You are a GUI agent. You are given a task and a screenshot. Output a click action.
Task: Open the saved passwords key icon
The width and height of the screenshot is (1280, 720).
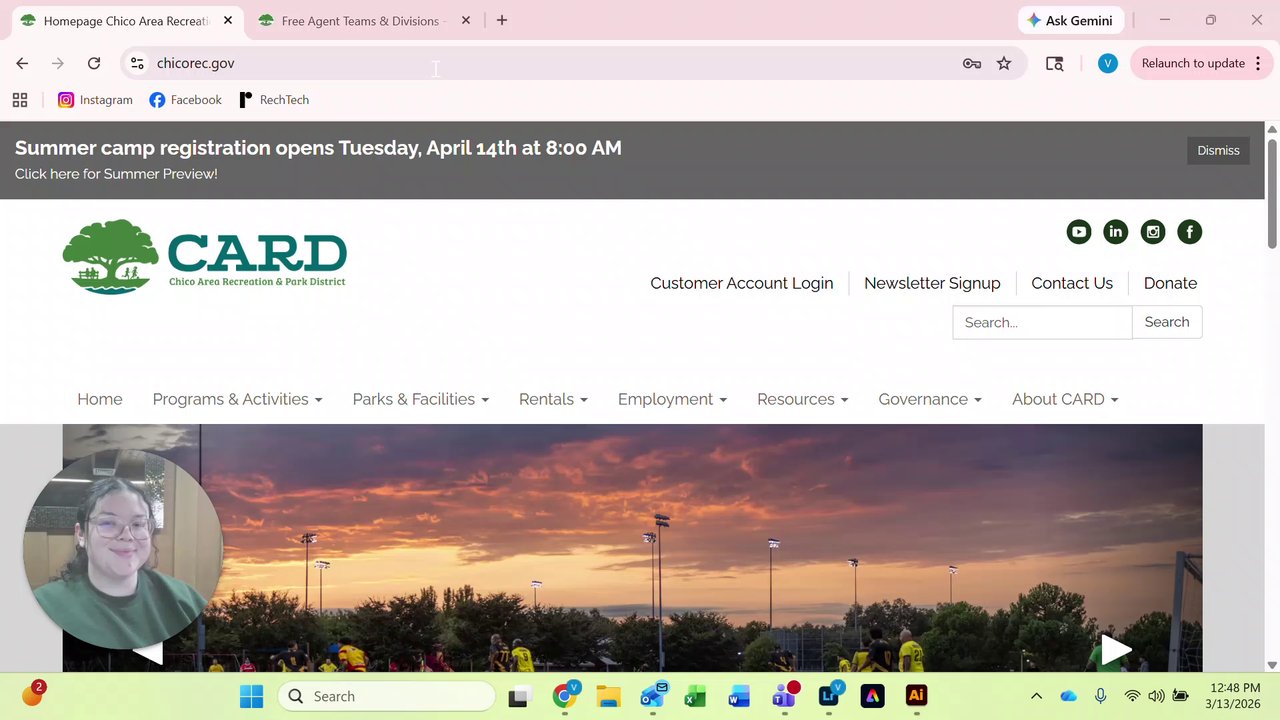[972, 63]
